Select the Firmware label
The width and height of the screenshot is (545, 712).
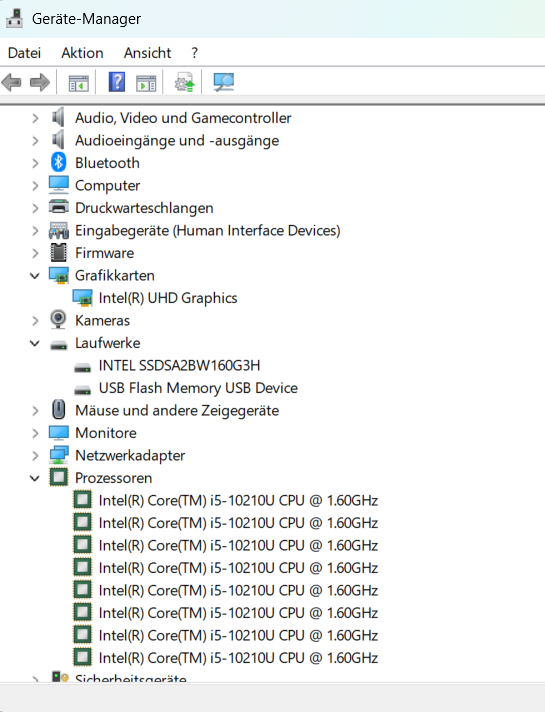104,253
